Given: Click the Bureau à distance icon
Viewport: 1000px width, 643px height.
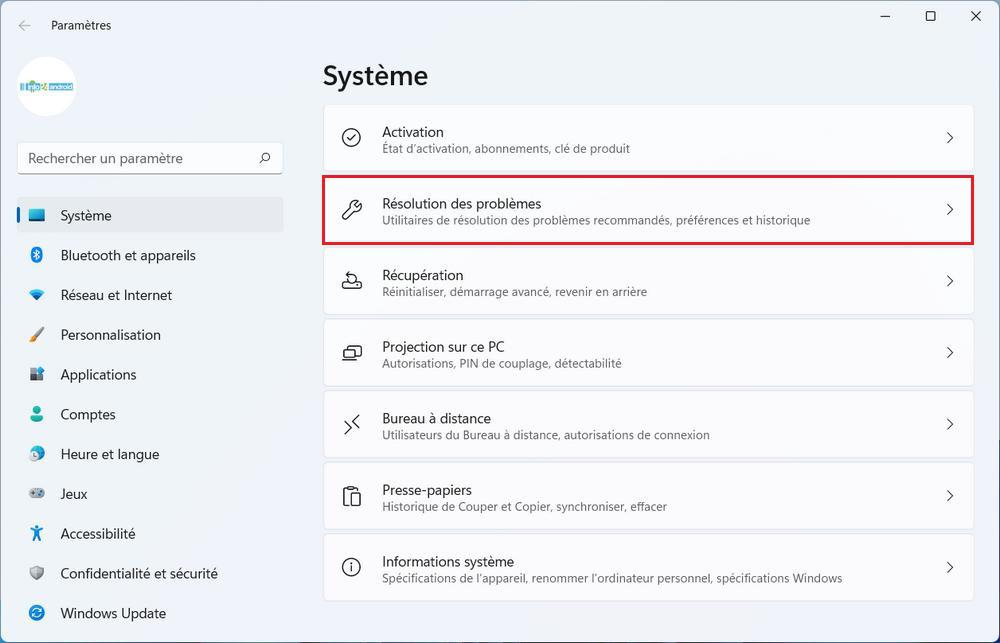Looking at the screenshot, I should click(351, 424).
